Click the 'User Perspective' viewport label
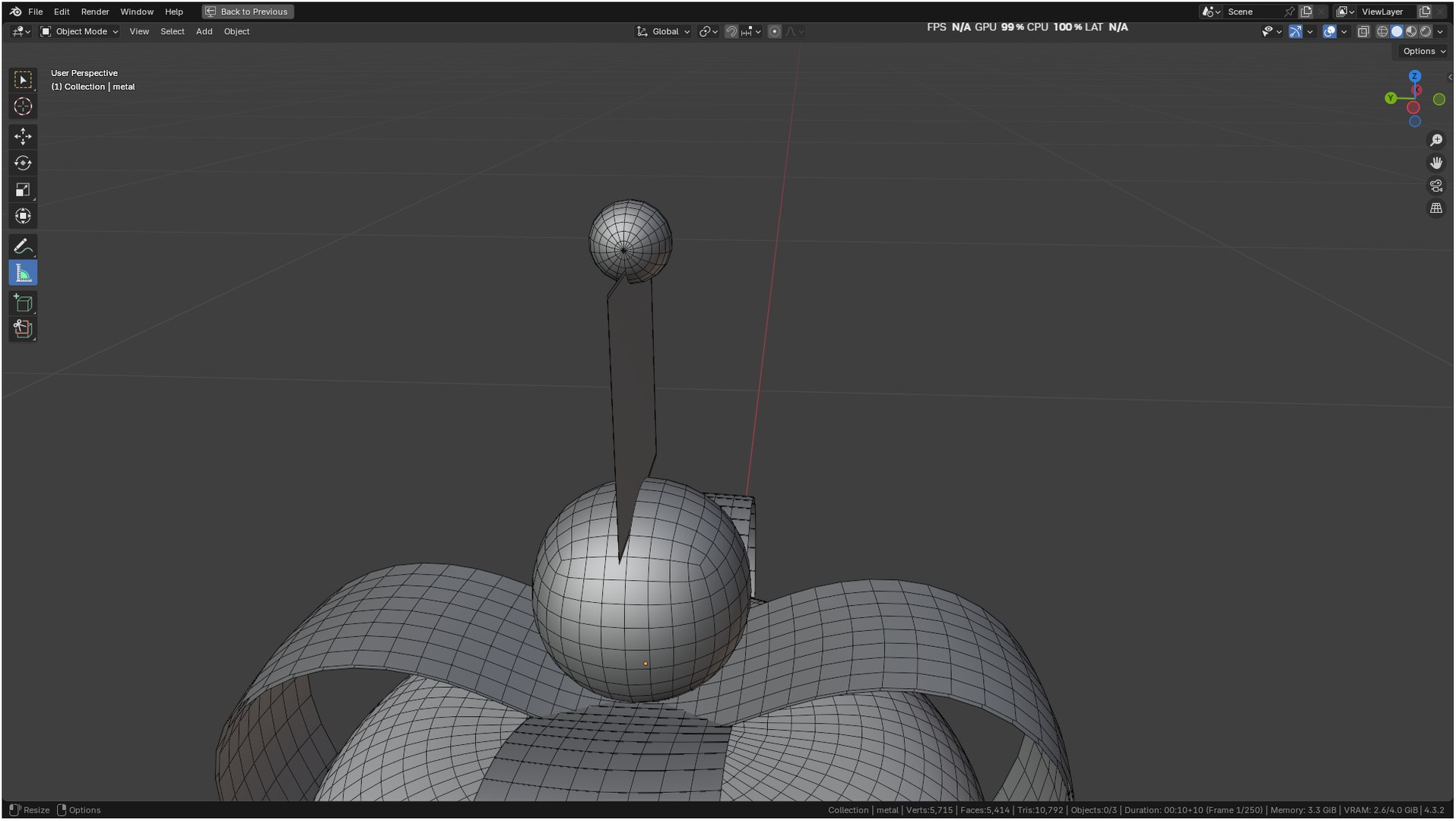This screenshot has width=1456, height=821. click(x=84, y=73)
